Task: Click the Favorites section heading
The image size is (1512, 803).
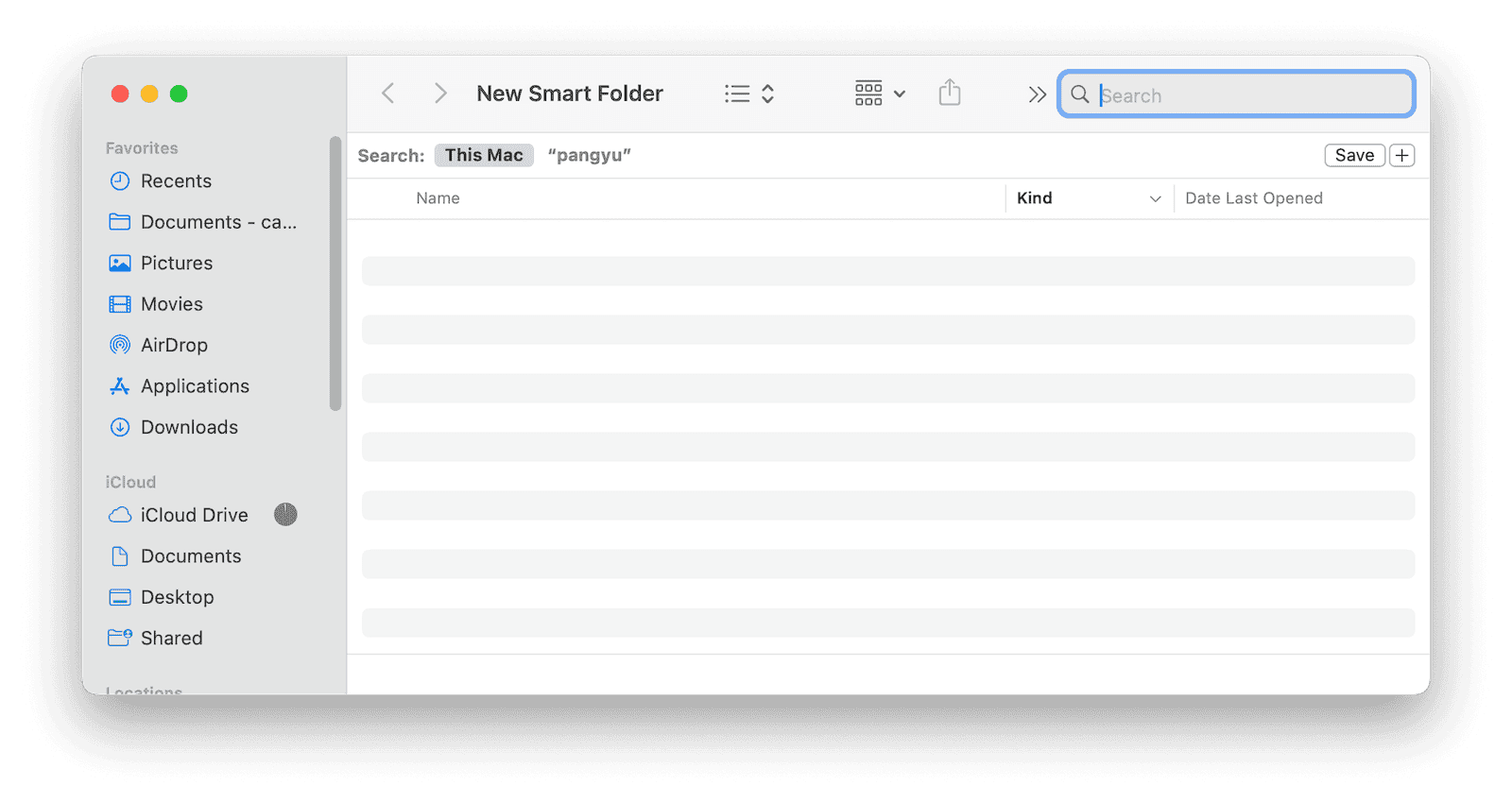Action: click(142, 148)
